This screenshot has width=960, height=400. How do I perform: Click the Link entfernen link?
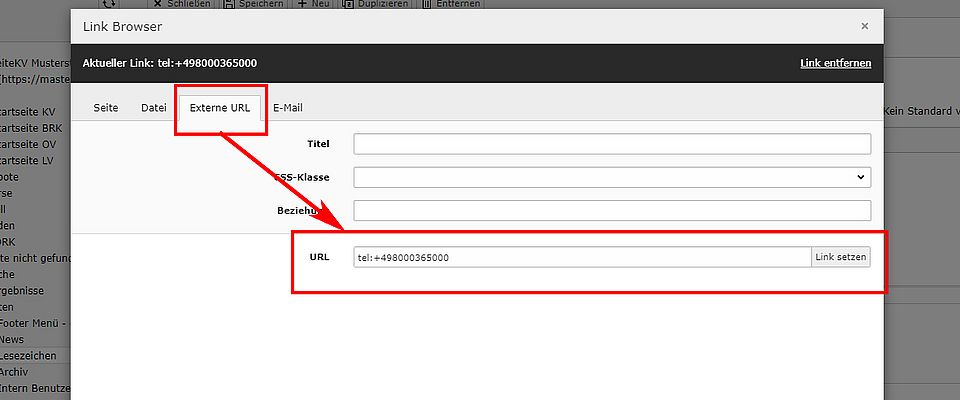pyautogui.click(x=835, y=63)
